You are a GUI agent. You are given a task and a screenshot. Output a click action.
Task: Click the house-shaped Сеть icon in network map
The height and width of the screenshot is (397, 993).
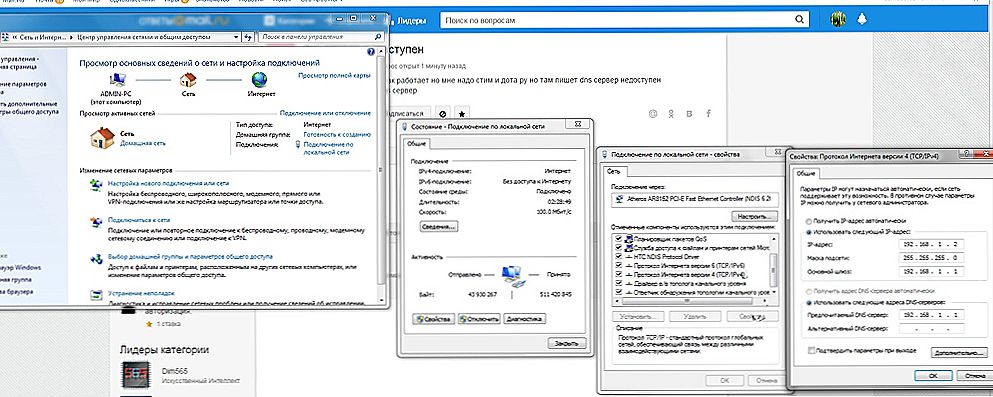[188, 80]
